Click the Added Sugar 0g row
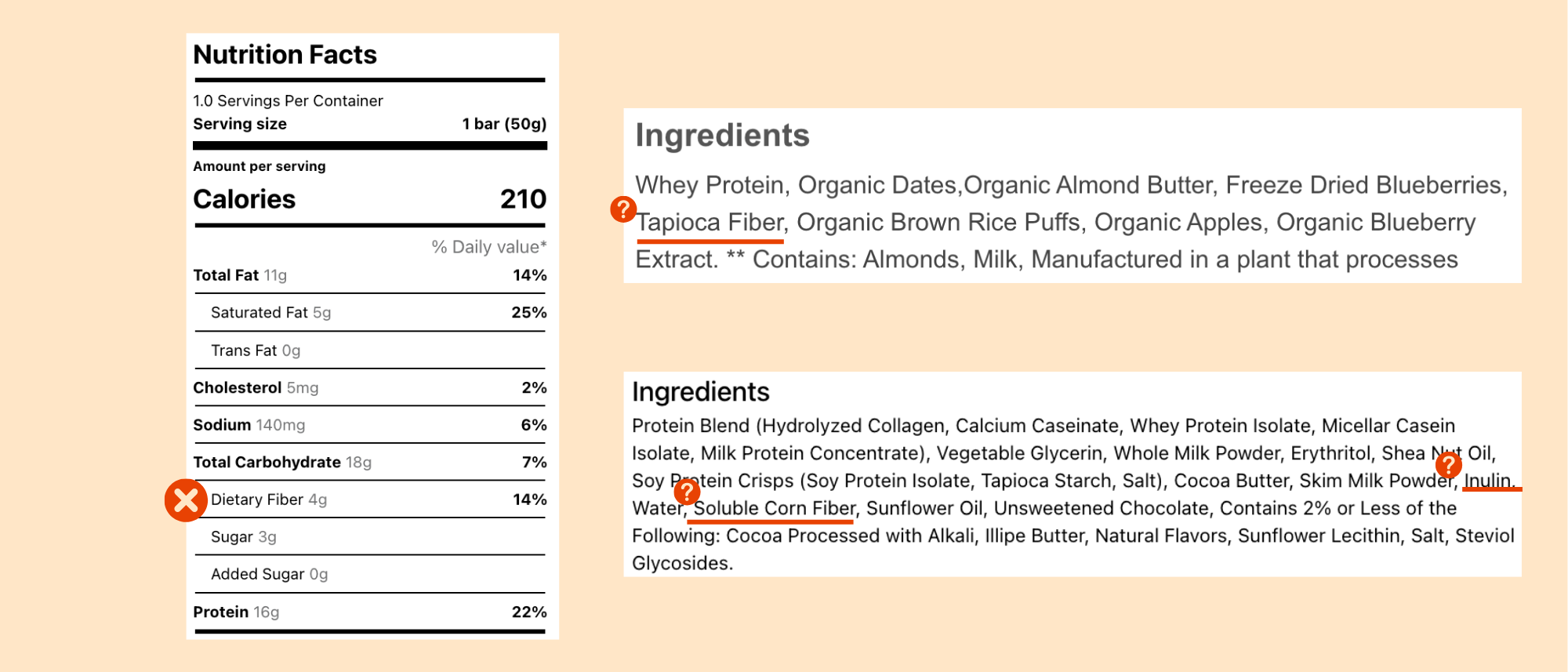The width and height of the screenshot is (1568, 672). (x=370, y=574)
